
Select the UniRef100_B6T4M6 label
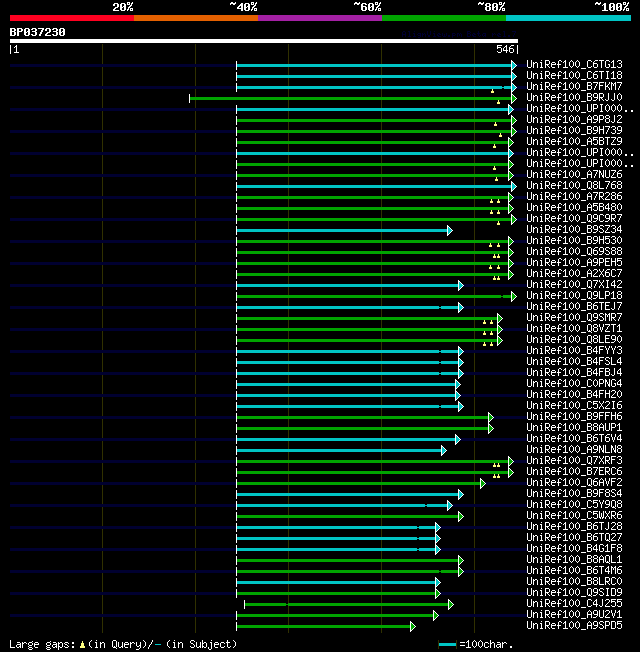[x=574, y=570]
